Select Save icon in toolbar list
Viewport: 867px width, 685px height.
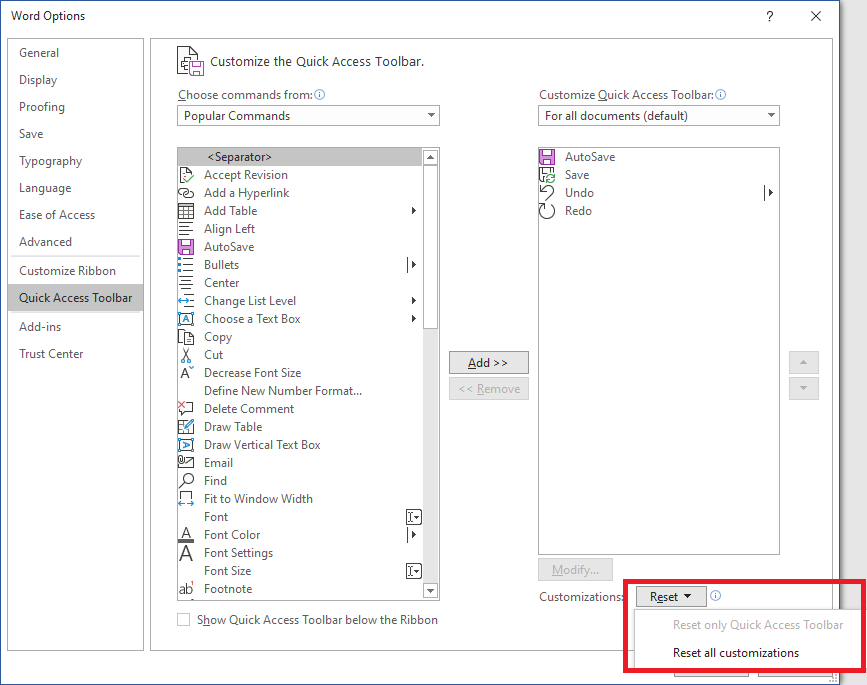(x=547, y=175)
